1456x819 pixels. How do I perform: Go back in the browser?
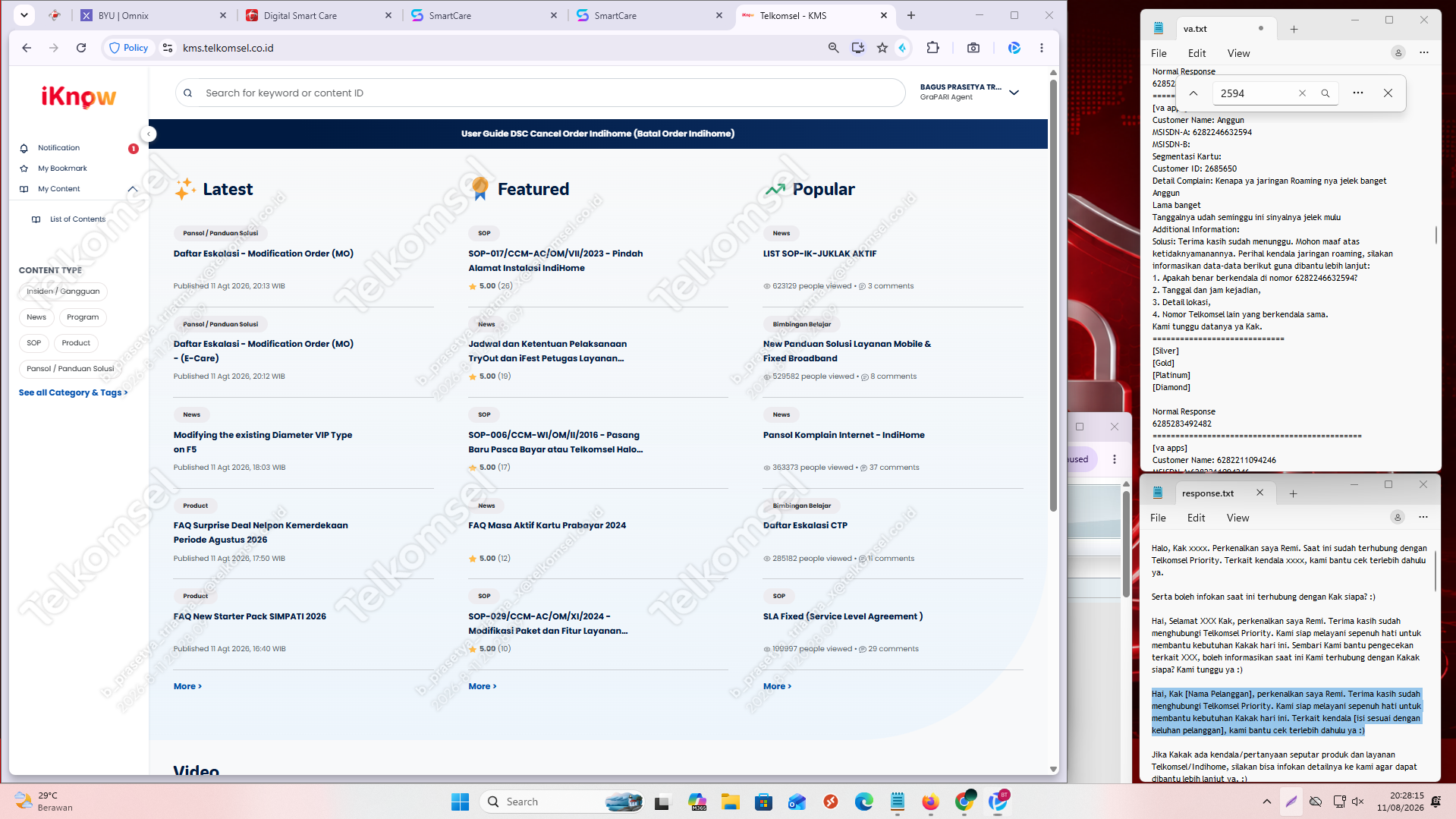27,48
